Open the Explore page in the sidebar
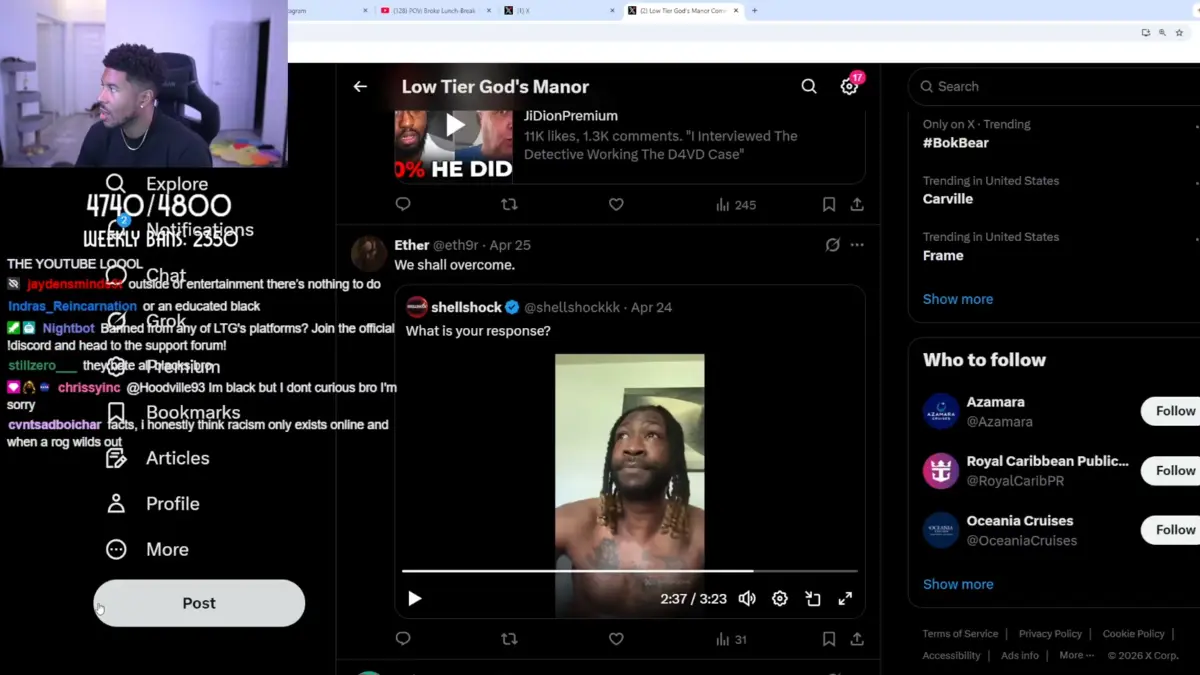The image size is (1200, 675). [158, 184]
